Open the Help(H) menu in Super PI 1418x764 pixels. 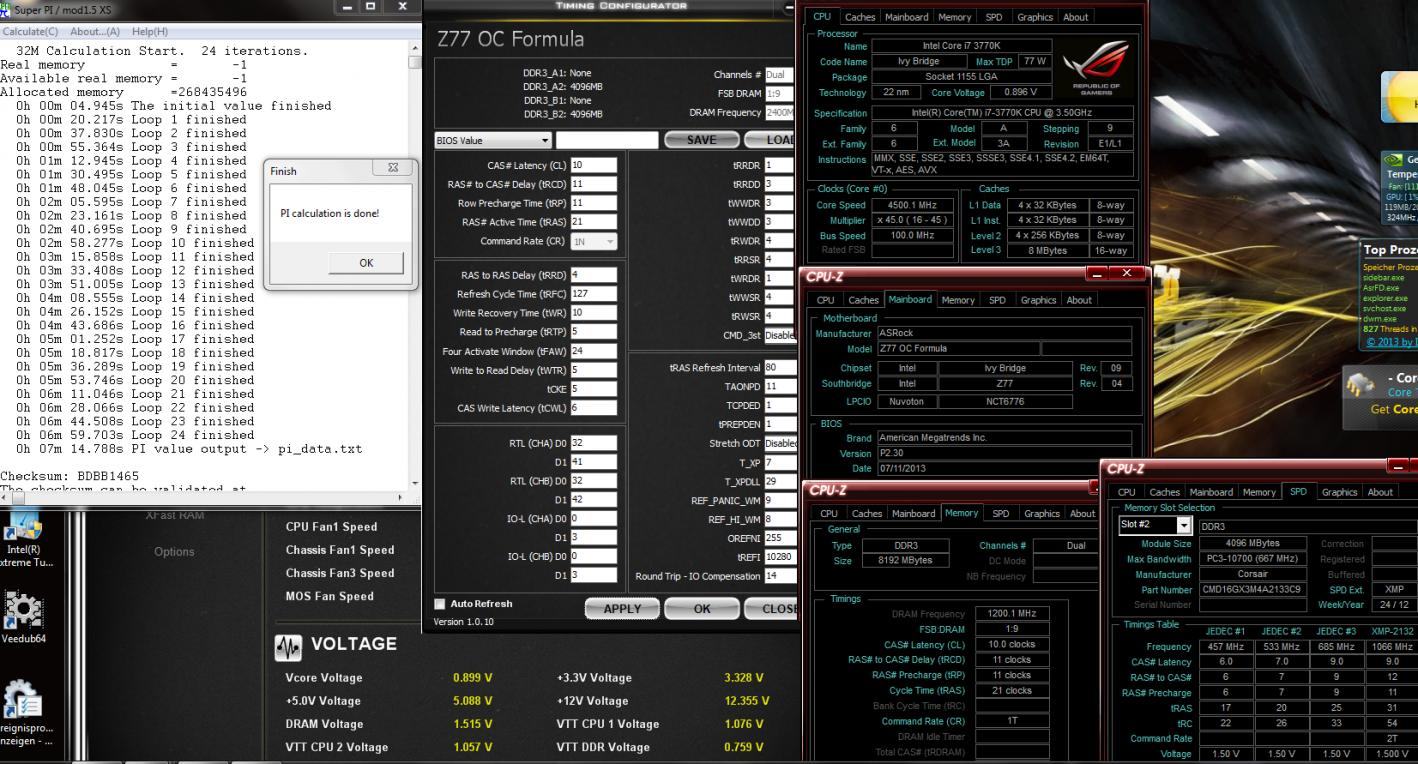150,31
